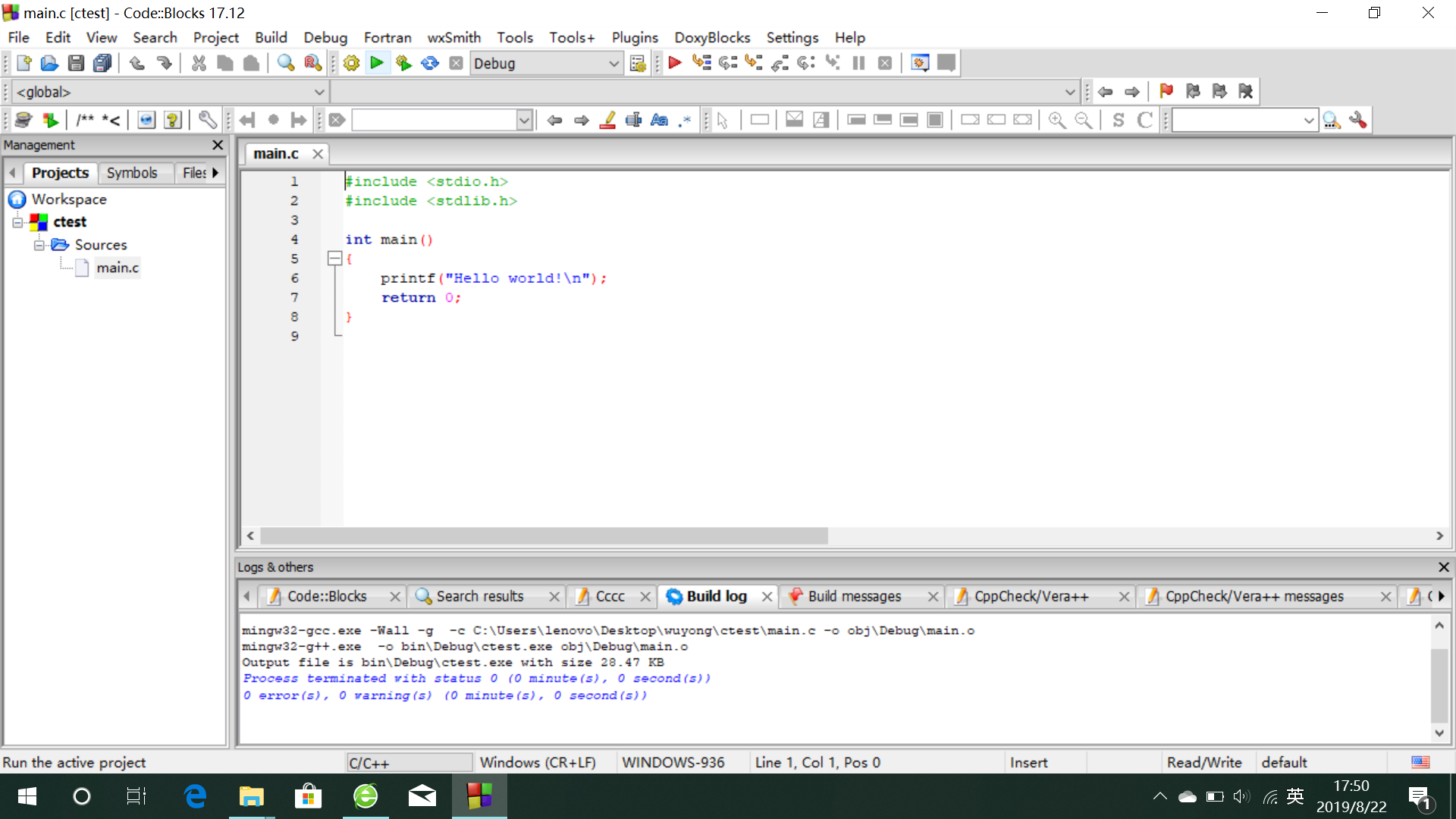Image resolution: width=1456 pixels, height=819 pixels.
Task: Close the main.c editor tab
Action: pyautogui.click(x=318, y=154)
